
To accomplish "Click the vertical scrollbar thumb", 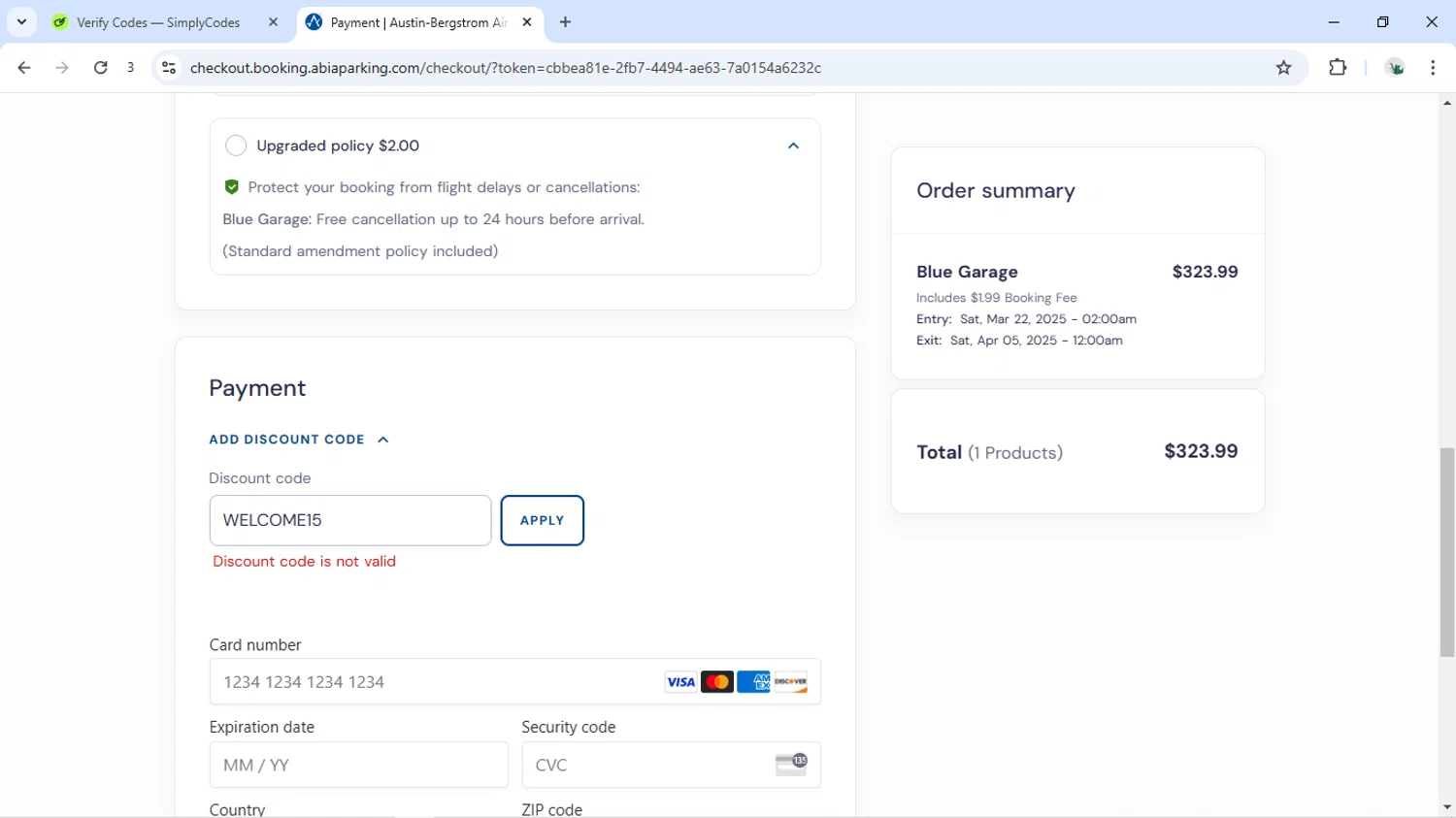I will tap(1447, 552).
